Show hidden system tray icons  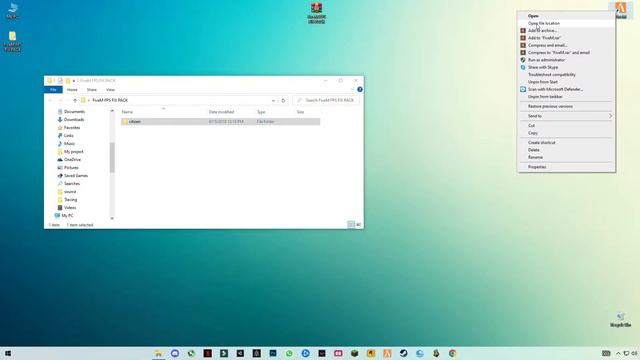(618, 353)
